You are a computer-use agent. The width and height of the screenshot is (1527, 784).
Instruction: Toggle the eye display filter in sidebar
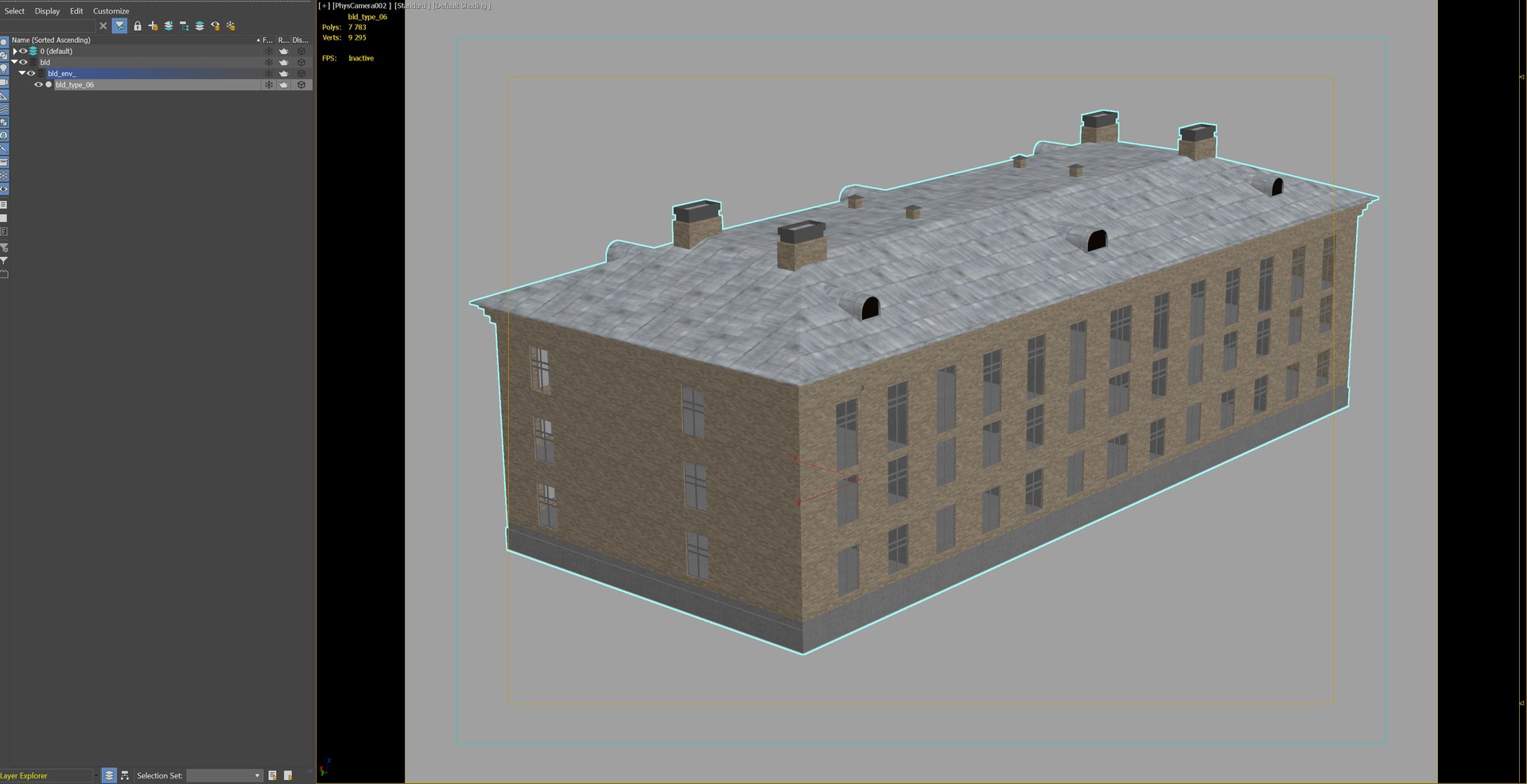[x=4, y=189]
